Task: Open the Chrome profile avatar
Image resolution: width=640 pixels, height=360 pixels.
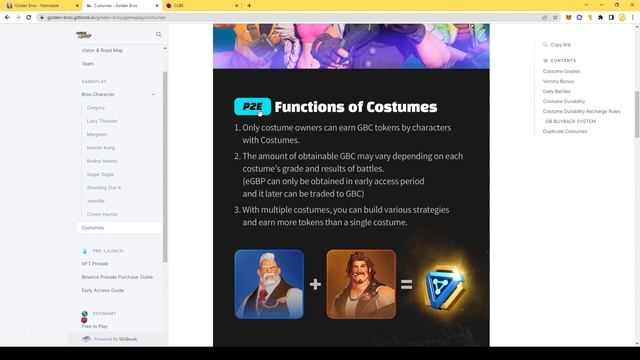Action: pyautogui.click(x=622, y=18)
